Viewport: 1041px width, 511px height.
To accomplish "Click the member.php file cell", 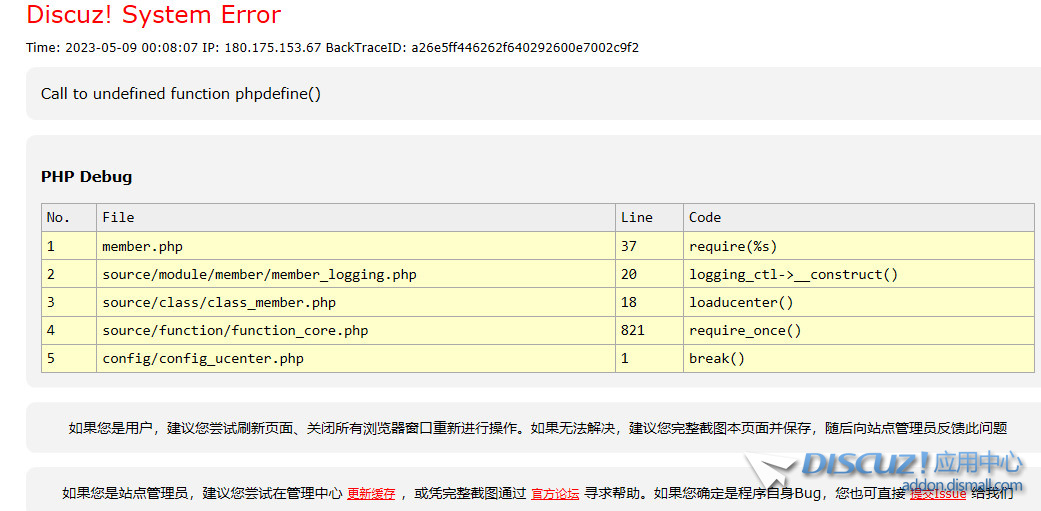I will (142, 246).
